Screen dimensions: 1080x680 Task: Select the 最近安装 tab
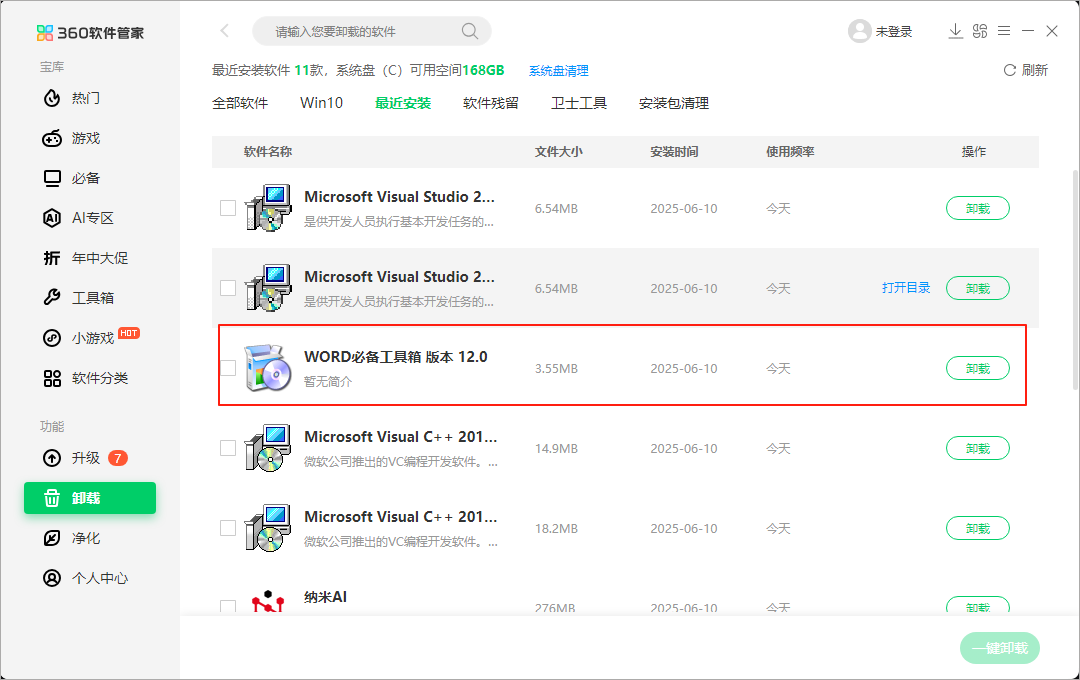tap(403, 103)
